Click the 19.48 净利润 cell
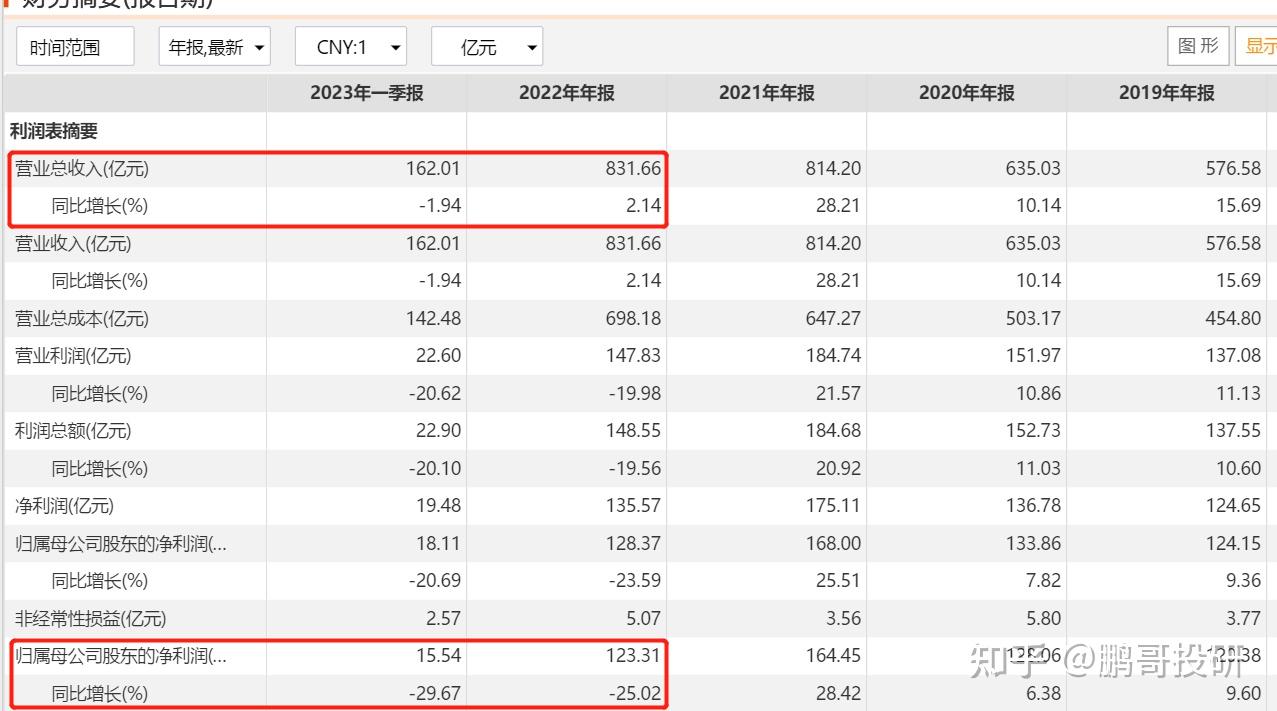Screen dimensions: 1277x711 (x=438, y=506)
